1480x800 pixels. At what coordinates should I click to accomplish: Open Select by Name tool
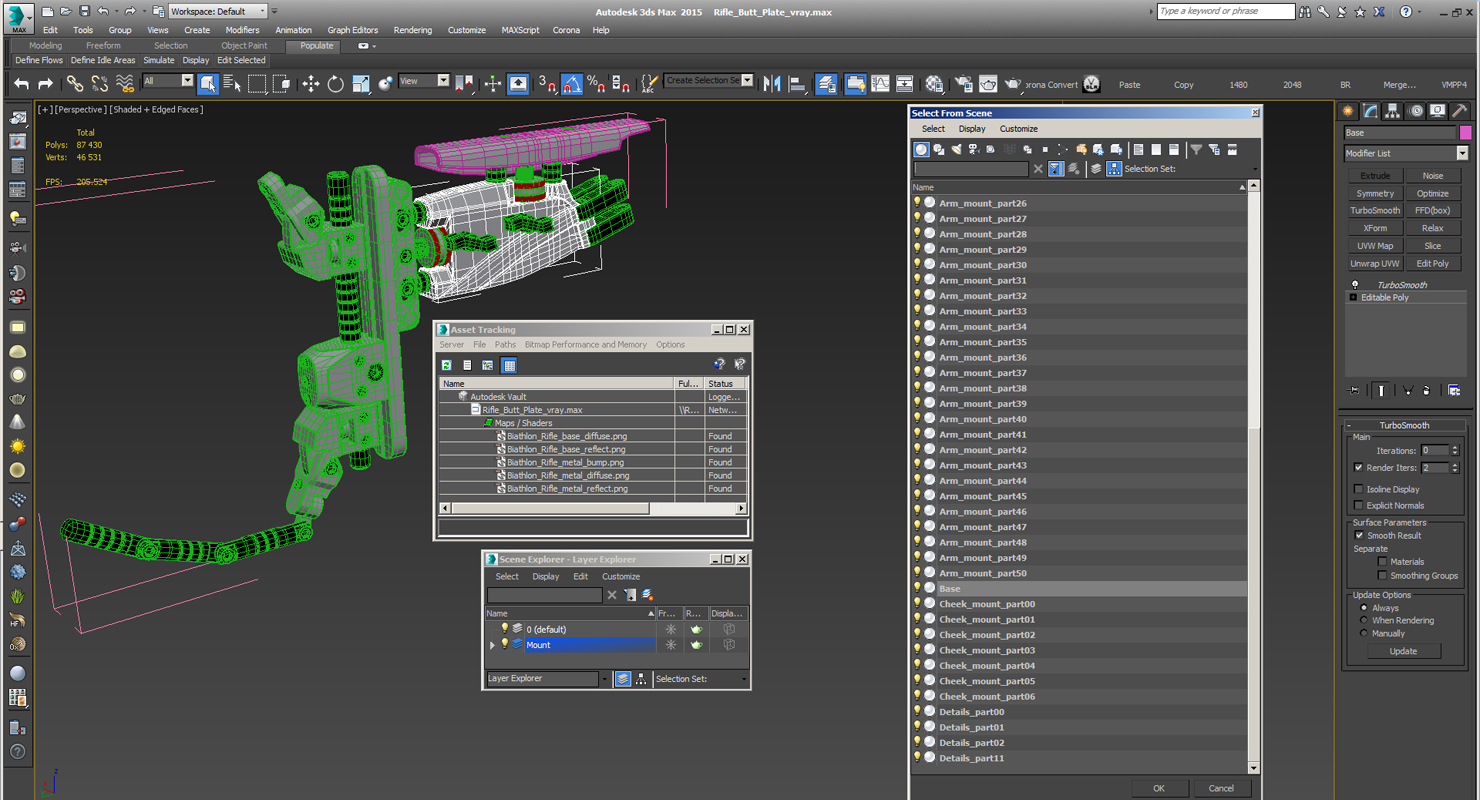[x=232, y=84]
